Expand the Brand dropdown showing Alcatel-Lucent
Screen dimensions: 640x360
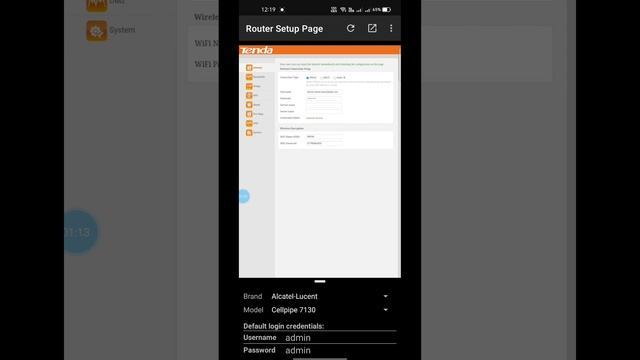[329, 296]
